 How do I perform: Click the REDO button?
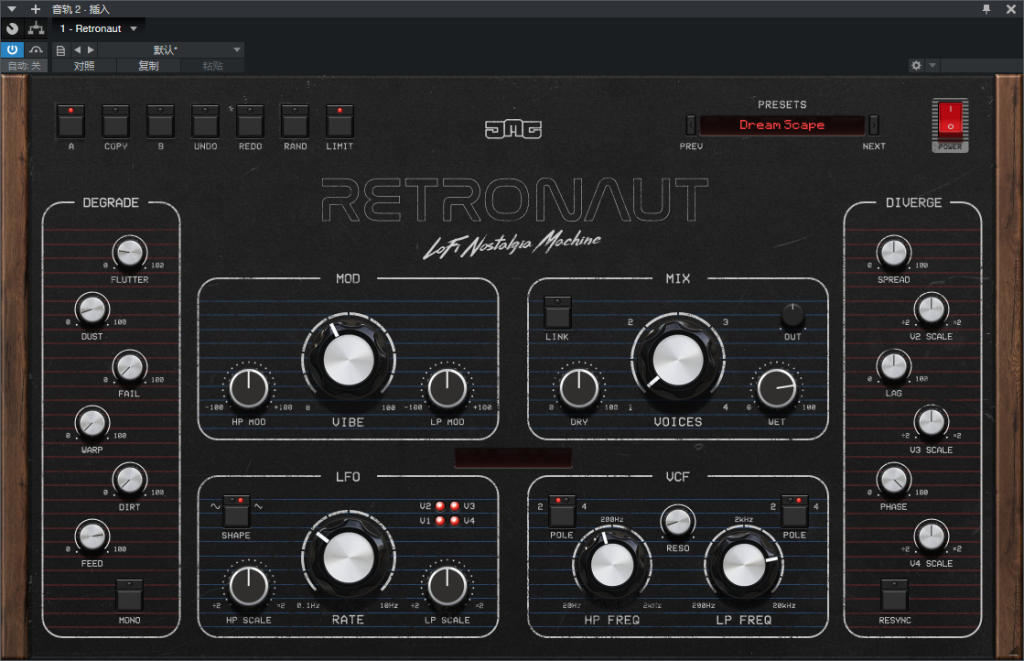click(x=250, y=121)
